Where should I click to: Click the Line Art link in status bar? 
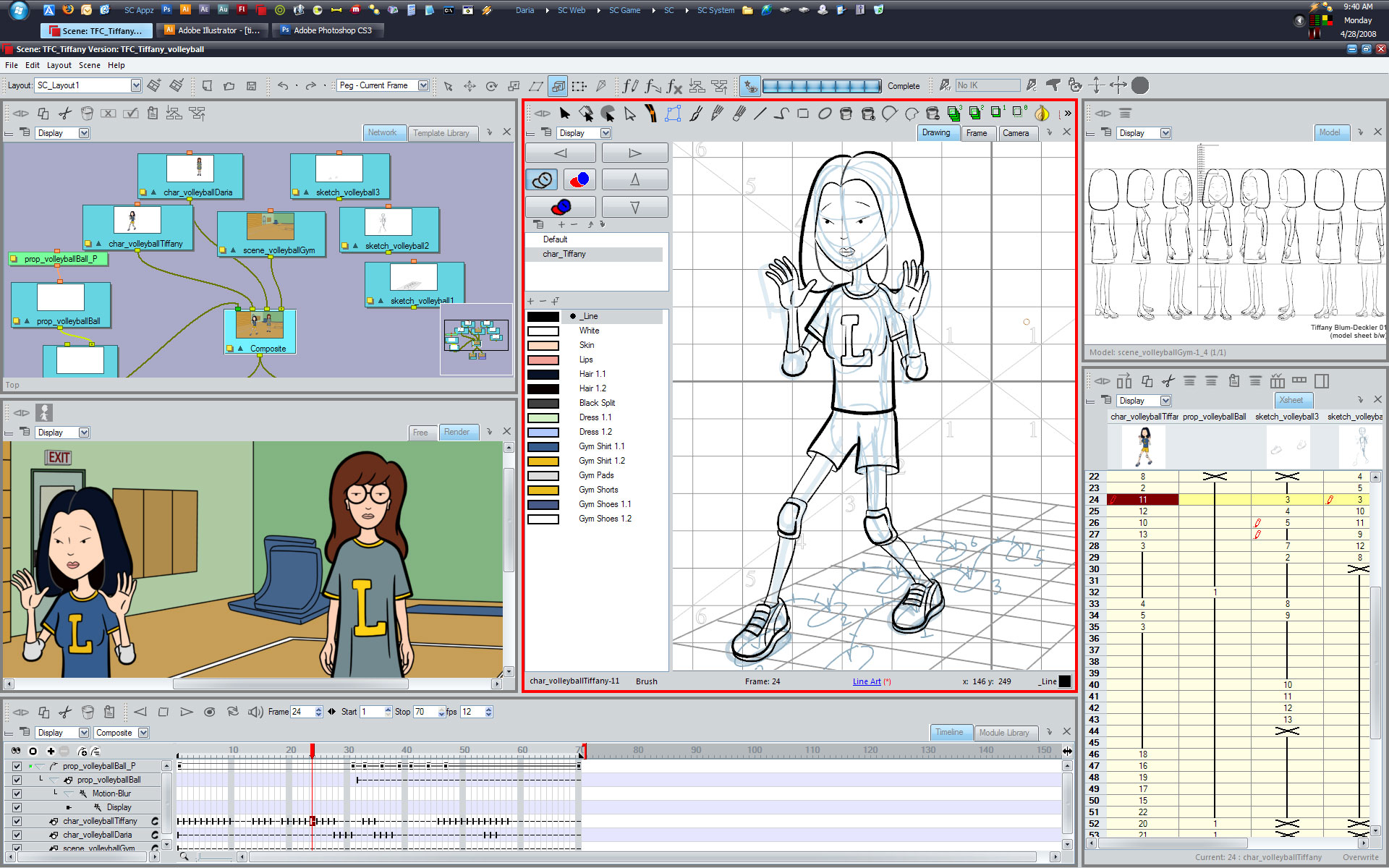[867, 681]
